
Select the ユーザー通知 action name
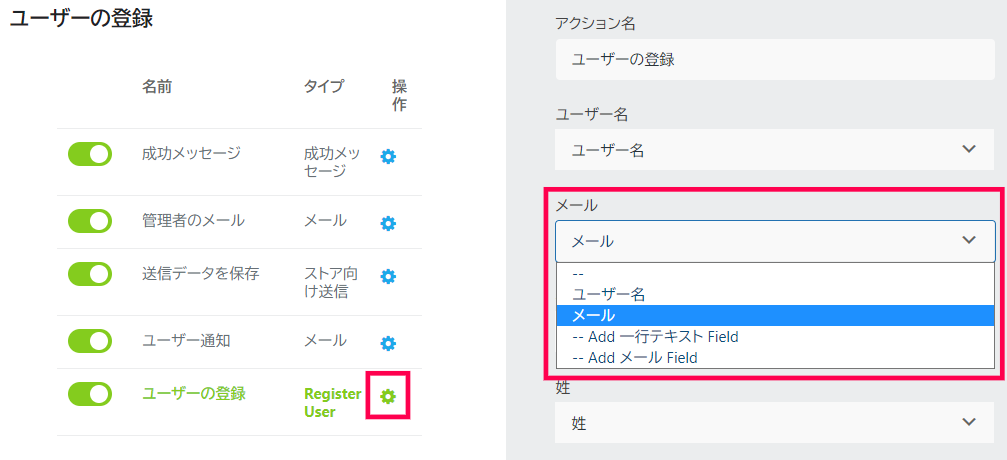186,341
